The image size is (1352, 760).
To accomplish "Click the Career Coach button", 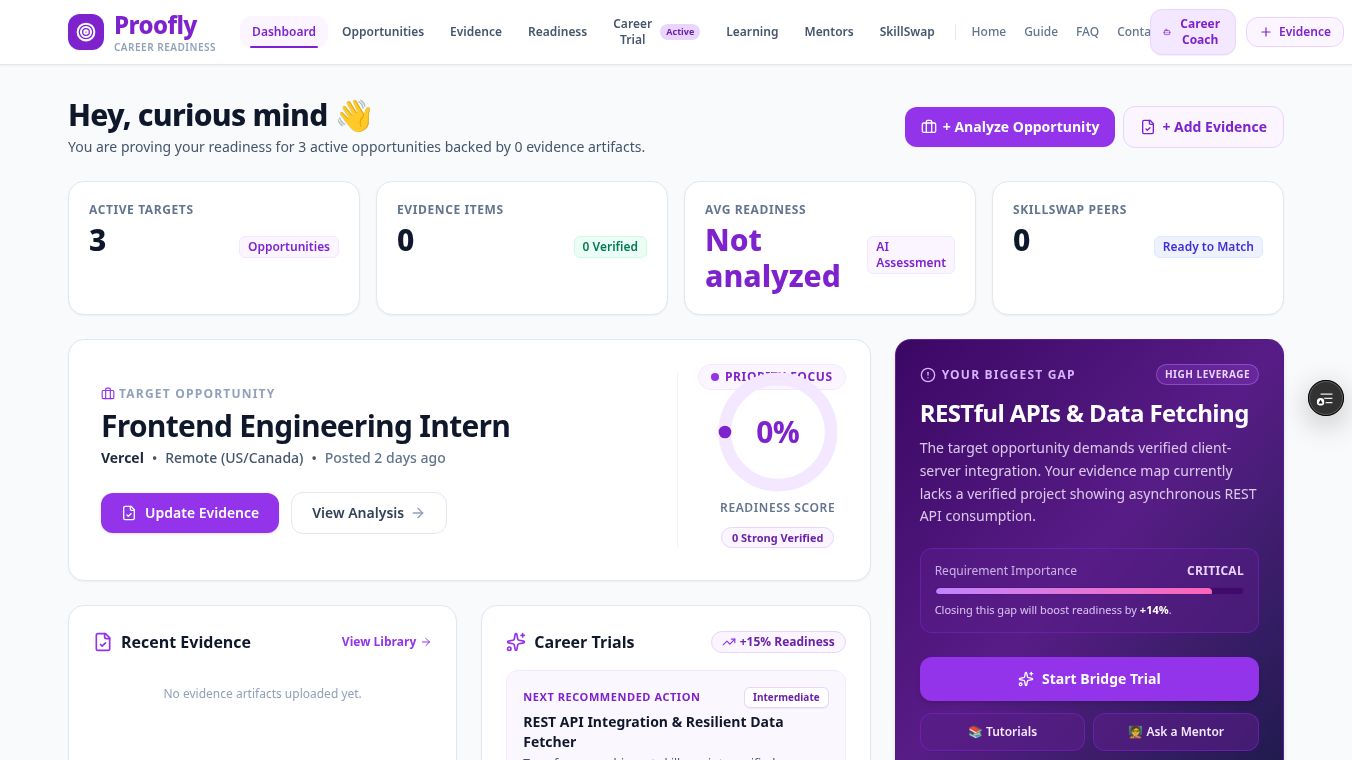I will [x=1193, y=32].
